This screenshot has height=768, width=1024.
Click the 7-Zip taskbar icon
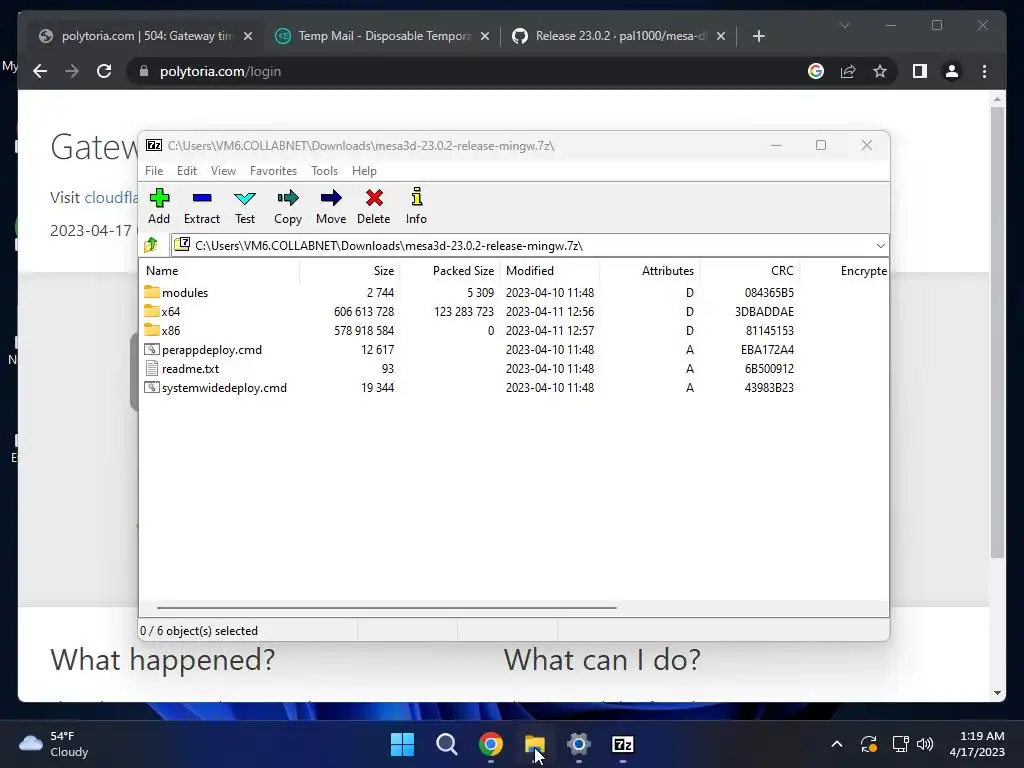[622, 744]
